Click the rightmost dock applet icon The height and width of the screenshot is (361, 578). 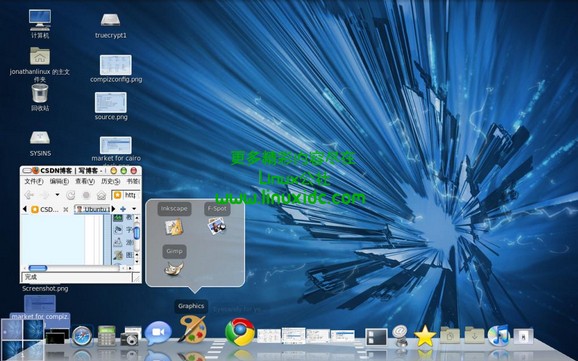(x=523, y=336)
